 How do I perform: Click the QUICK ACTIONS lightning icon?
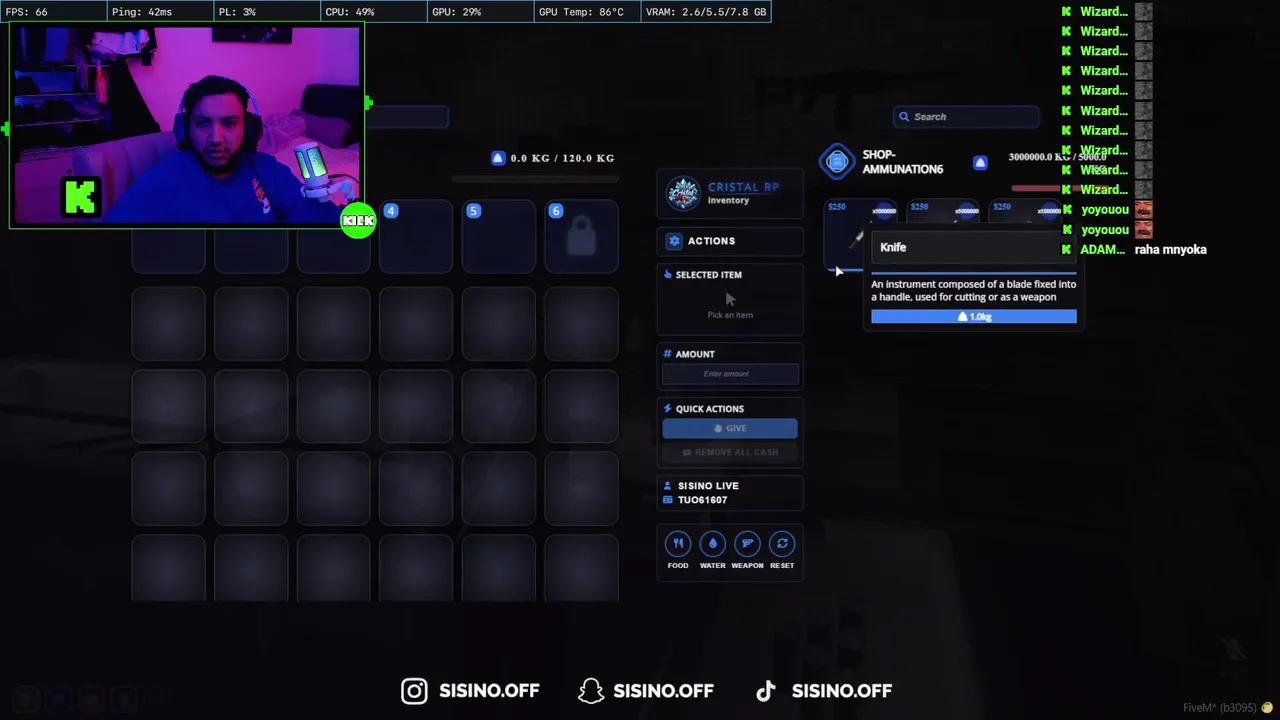coord(668,409)
